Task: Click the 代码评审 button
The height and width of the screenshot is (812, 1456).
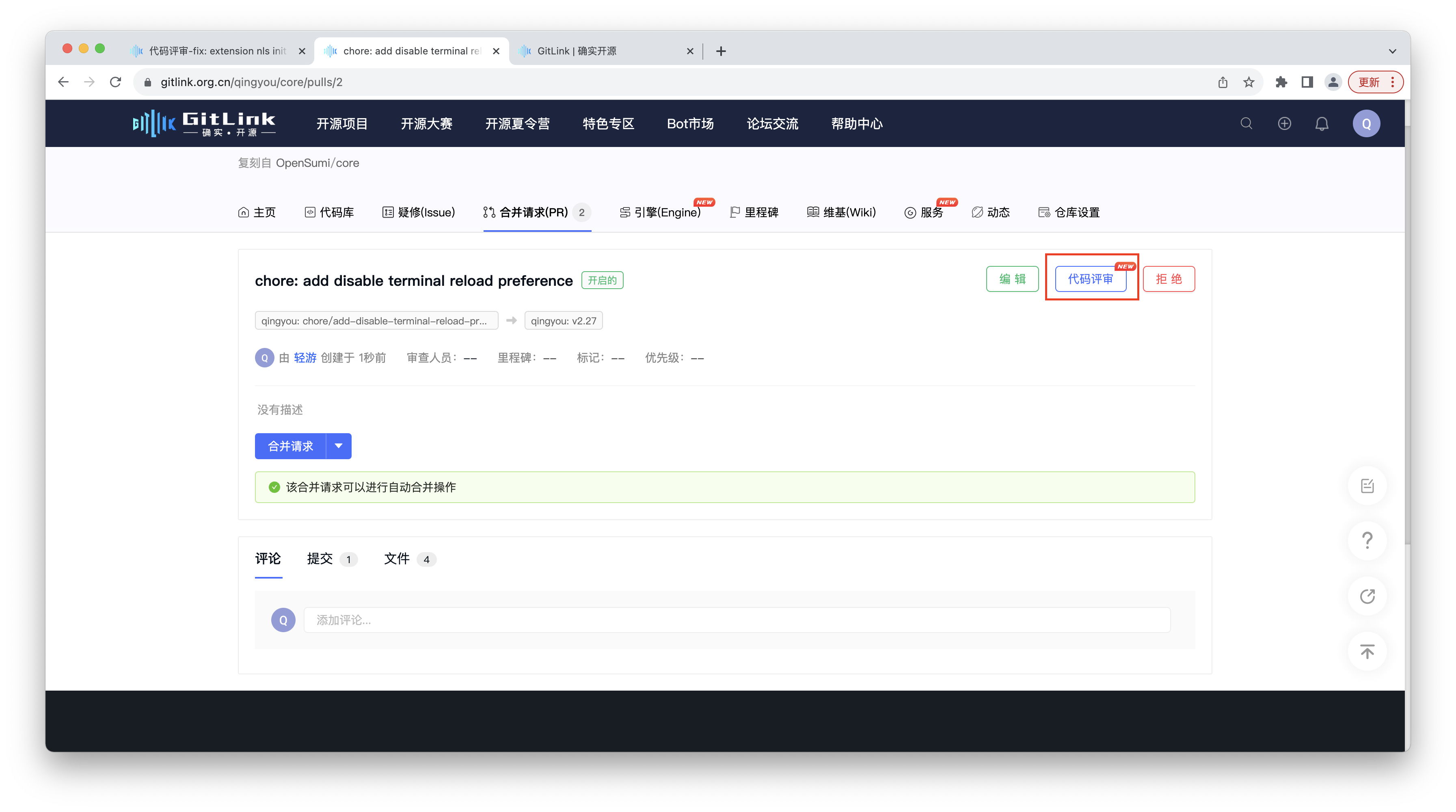Action: click(1090, 279)
